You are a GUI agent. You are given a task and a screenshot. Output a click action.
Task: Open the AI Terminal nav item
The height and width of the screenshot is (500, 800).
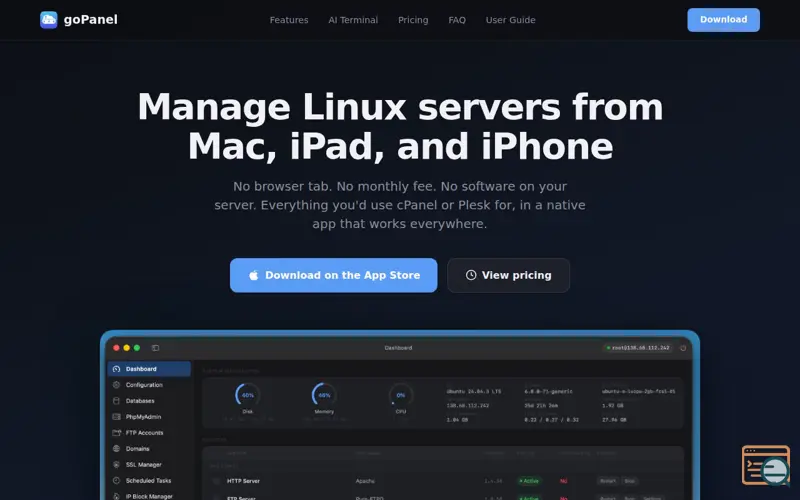pos(353,20)
